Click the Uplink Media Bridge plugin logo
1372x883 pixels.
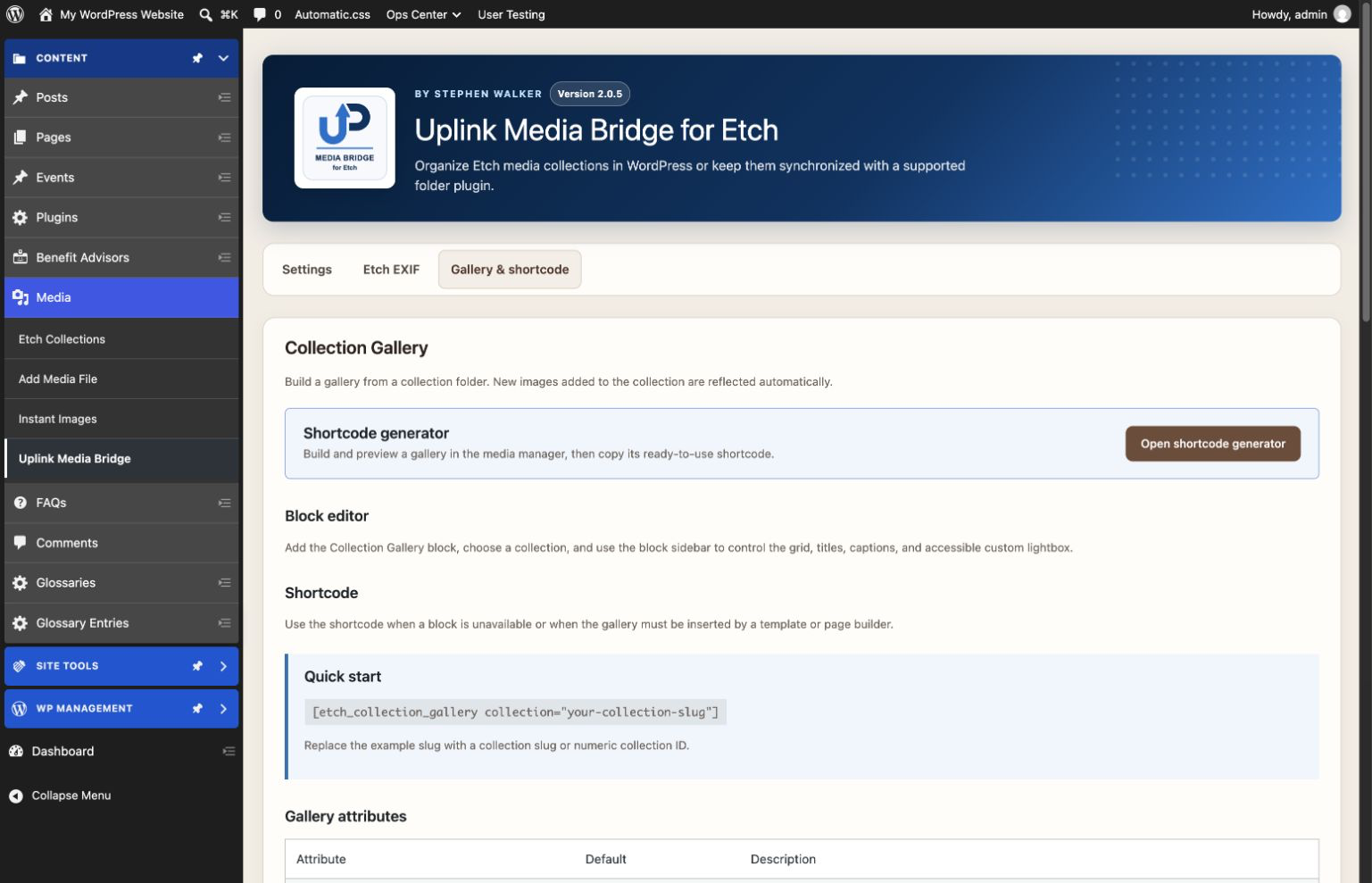(x=345, y=137)
